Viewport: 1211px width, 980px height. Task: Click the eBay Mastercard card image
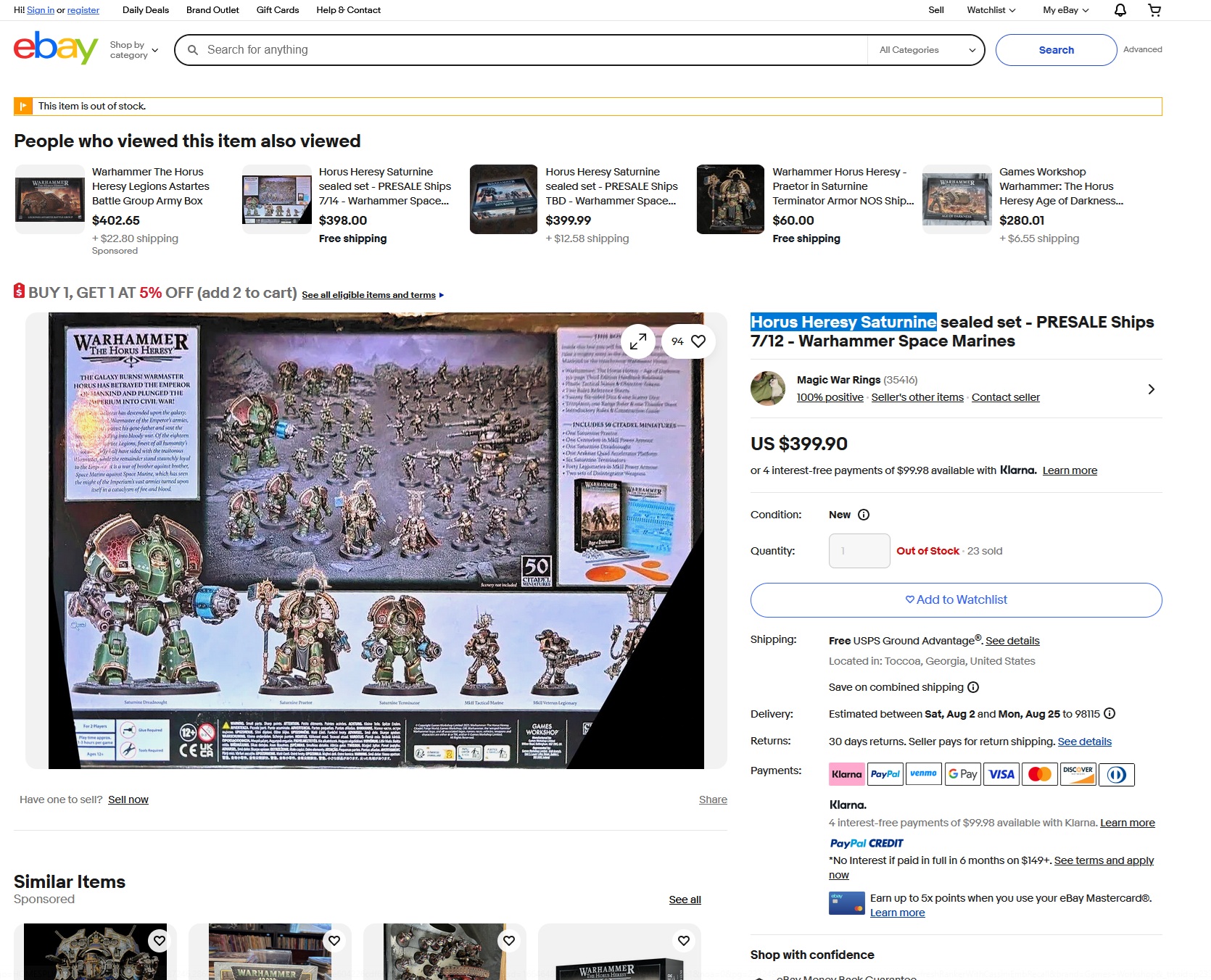coord(847,903)
